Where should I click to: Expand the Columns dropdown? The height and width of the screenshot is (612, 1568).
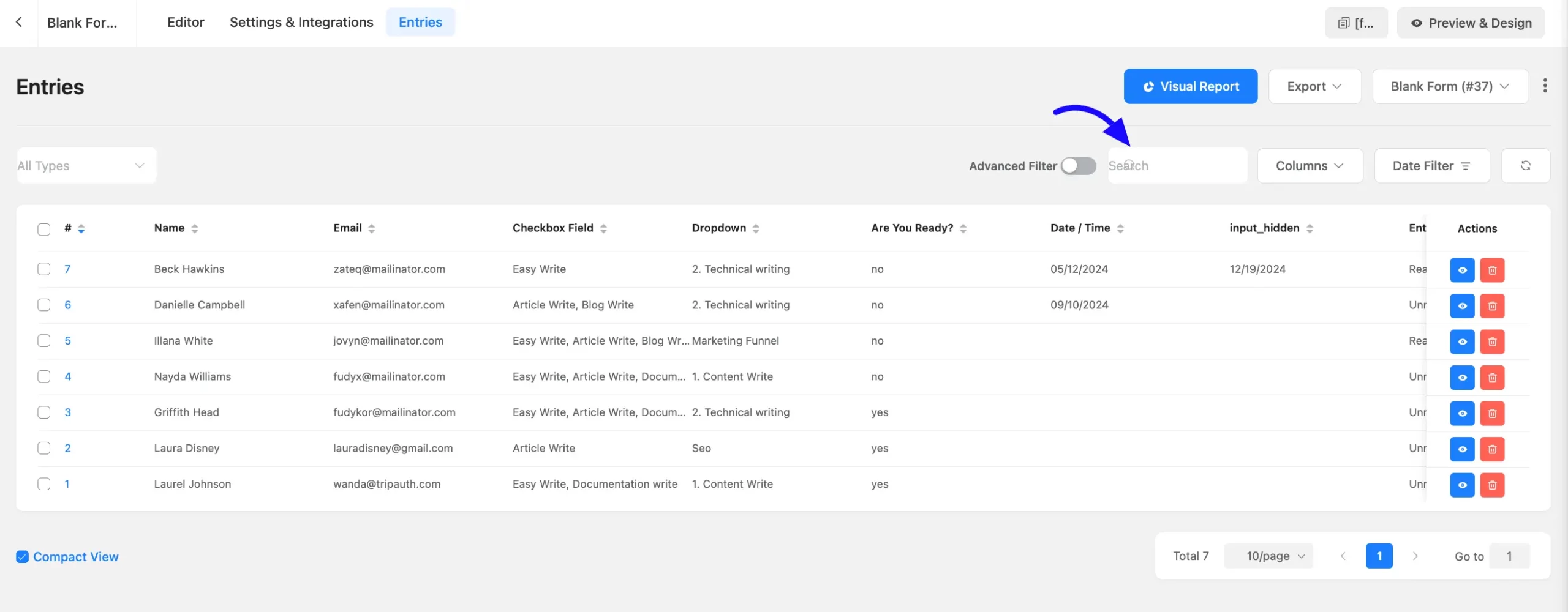coord(1310,166)
